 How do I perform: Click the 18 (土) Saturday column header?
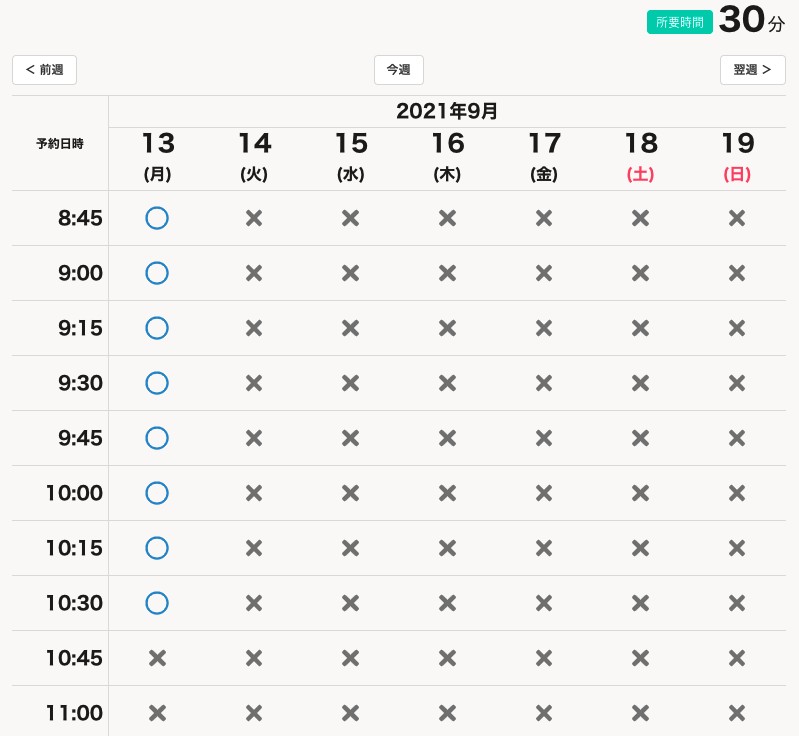(x=640, y=157)
